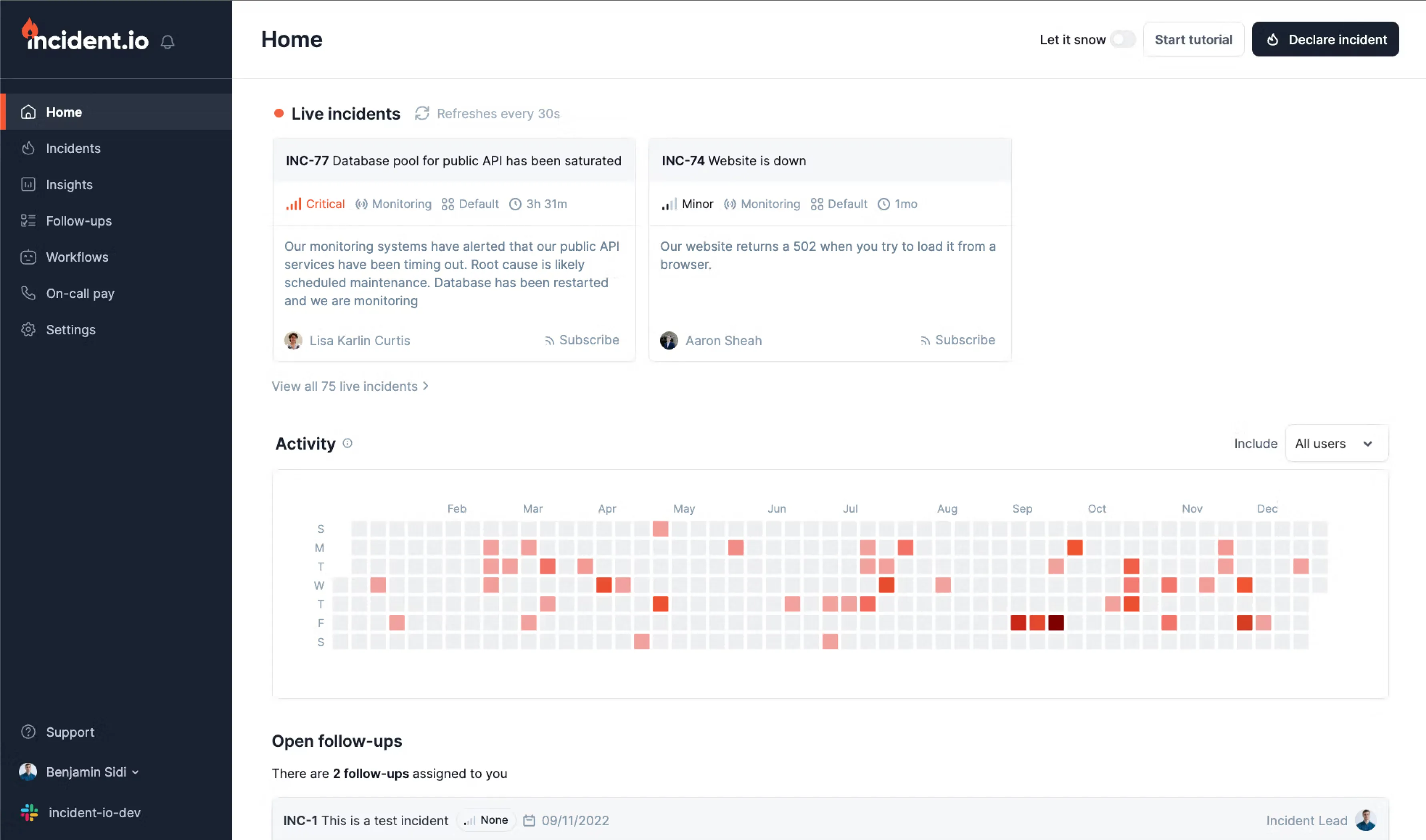The image size is (1426, 840).
Task: Open the INC-1 test incident follow-up
Action: tap(366, 820)
